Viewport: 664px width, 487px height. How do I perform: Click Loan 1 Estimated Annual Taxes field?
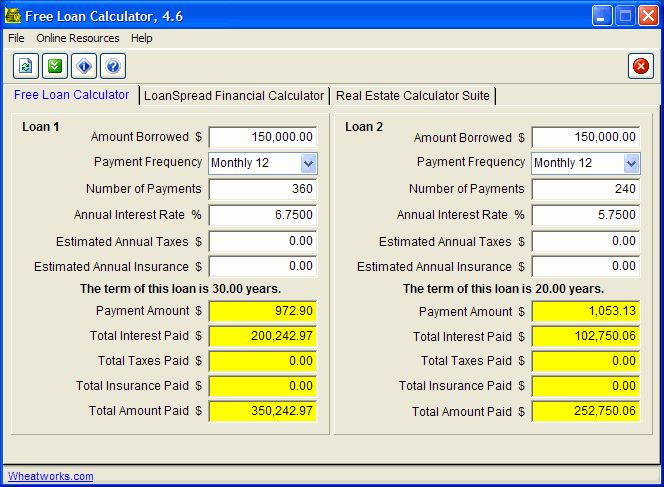click(x=263, y=241)
